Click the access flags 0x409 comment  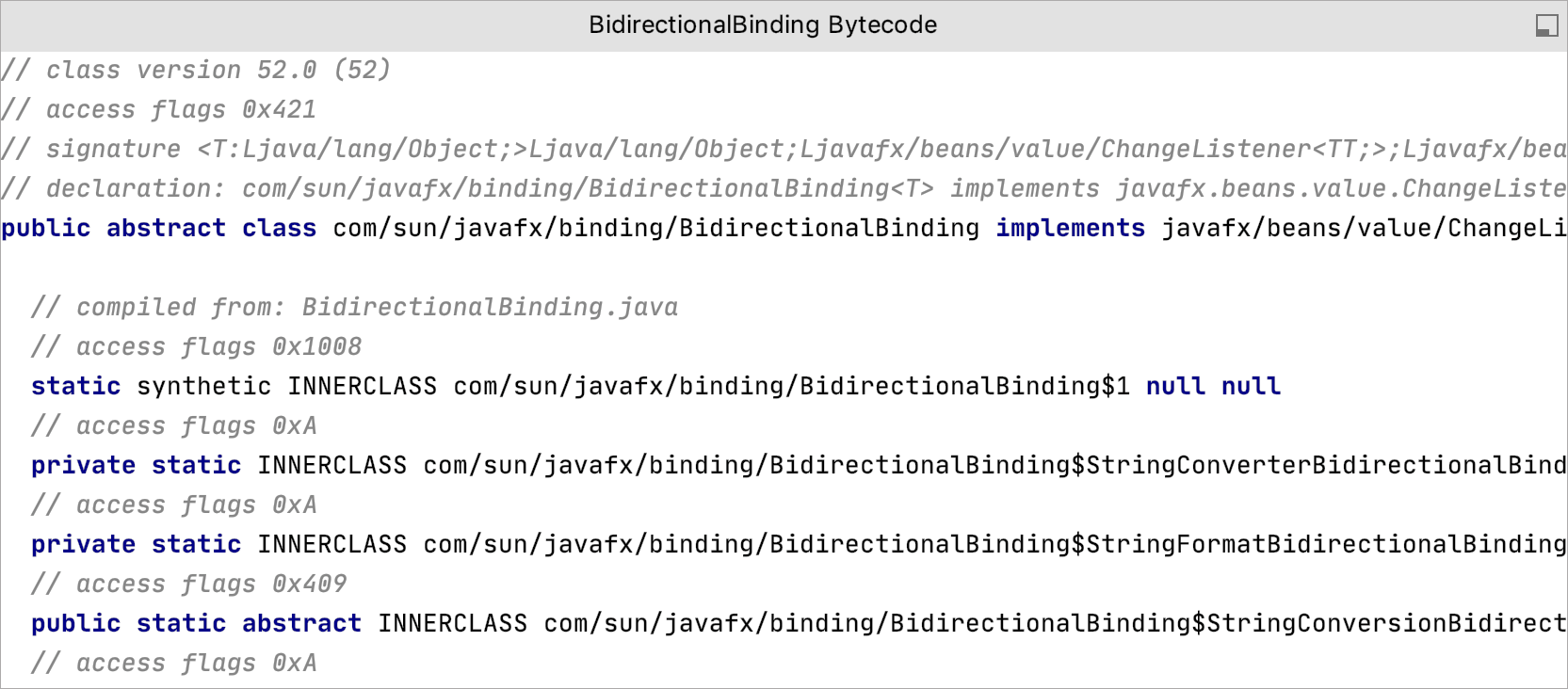point(188,585)
